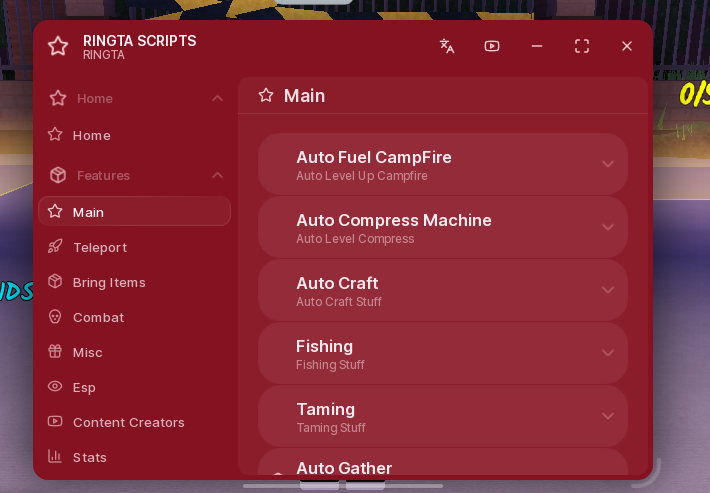Click the Auto Fuel CampFire title
This screenshot has height=493, width=710.
(374, 158)
